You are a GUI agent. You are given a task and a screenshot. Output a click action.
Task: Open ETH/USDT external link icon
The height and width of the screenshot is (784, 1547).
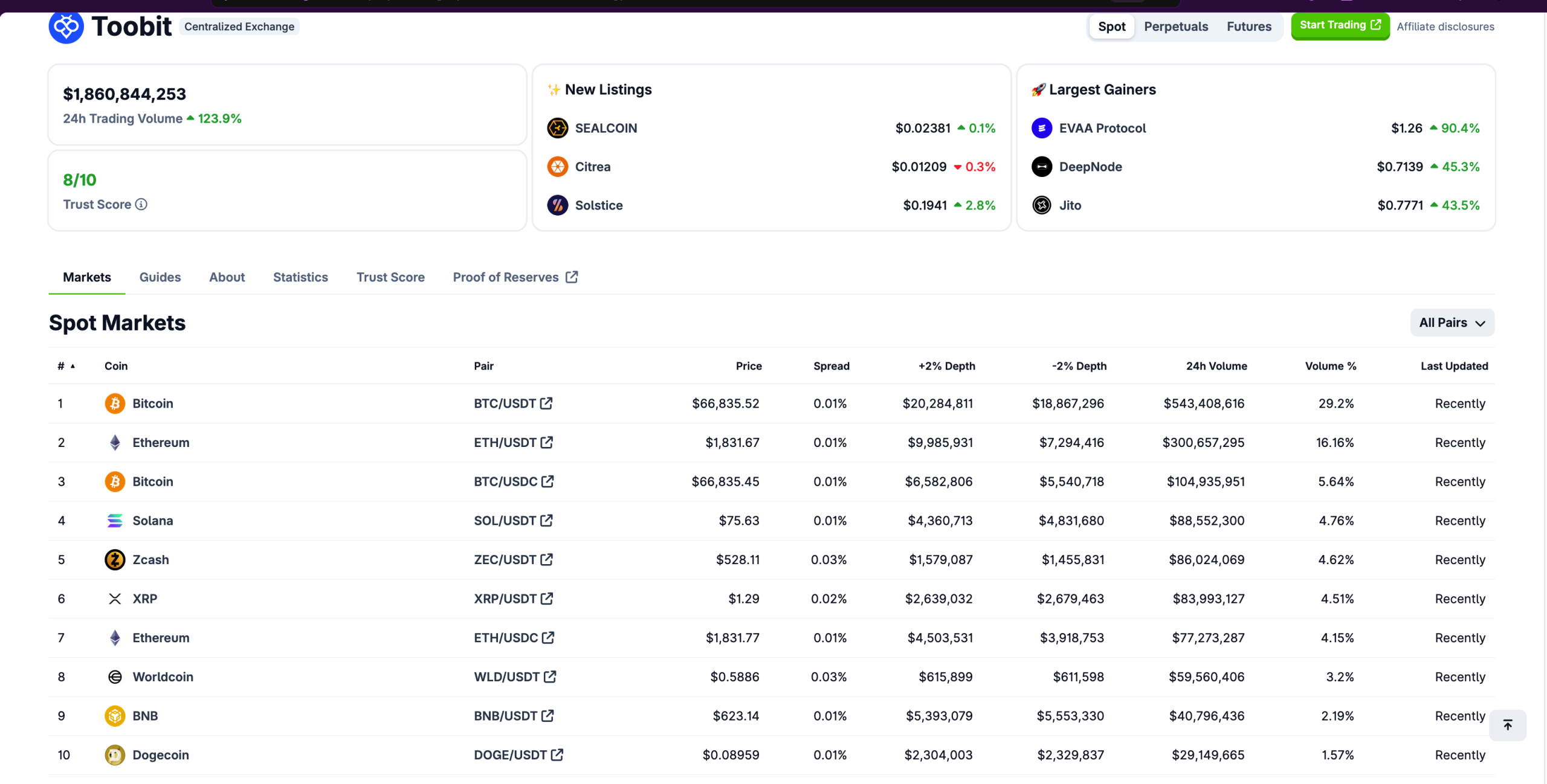pyautogui.click(x=547, y=442)
